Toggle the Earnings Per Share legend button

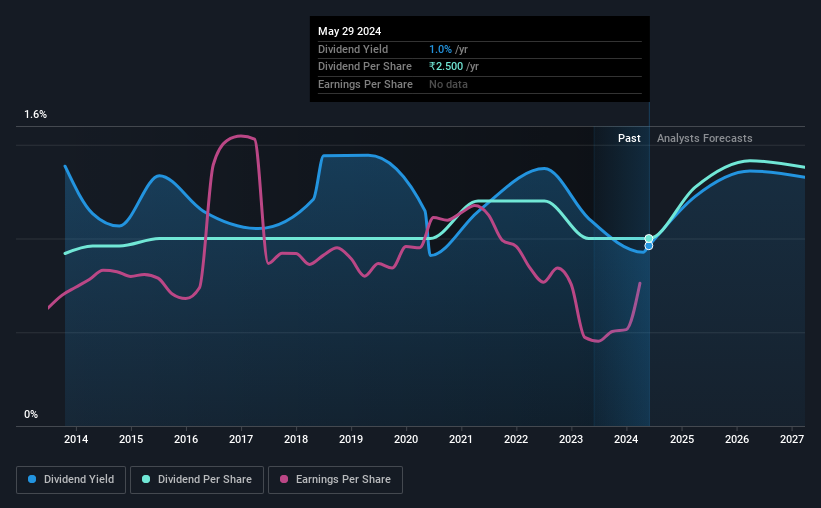(335, 480)
